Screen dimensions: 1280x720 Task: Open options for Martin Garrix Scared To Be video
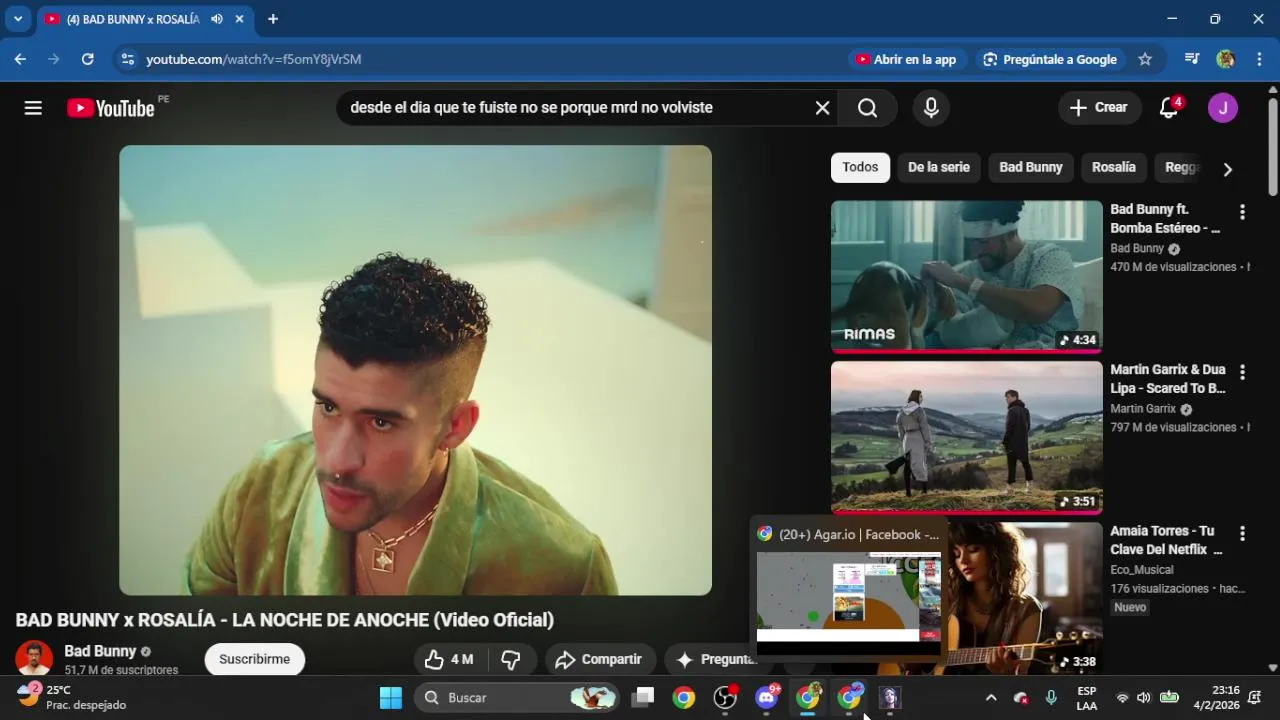(1242, 372)
